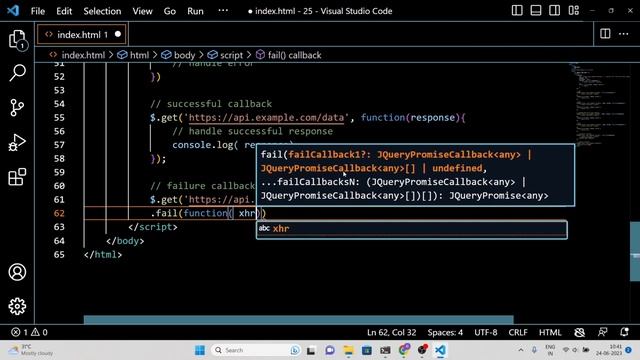Open the Chrome taskbar icon
The width and height of the screenshot is (640, 360).
[x=404, y=350]
